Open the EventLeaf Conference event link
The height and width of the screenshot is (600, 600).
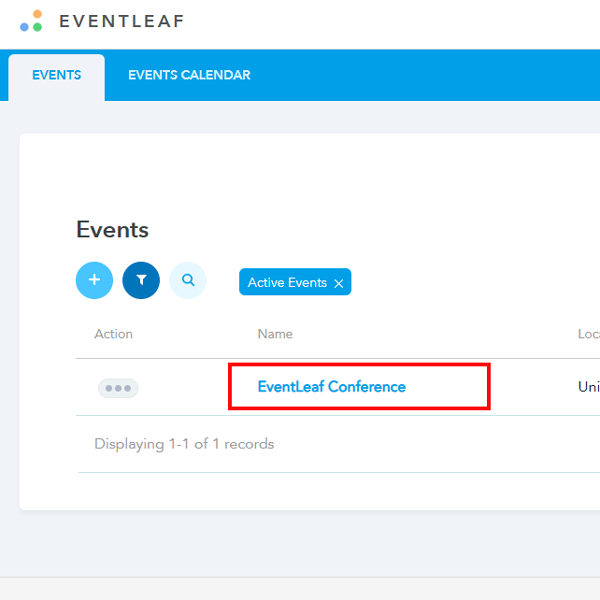[332, 387]
